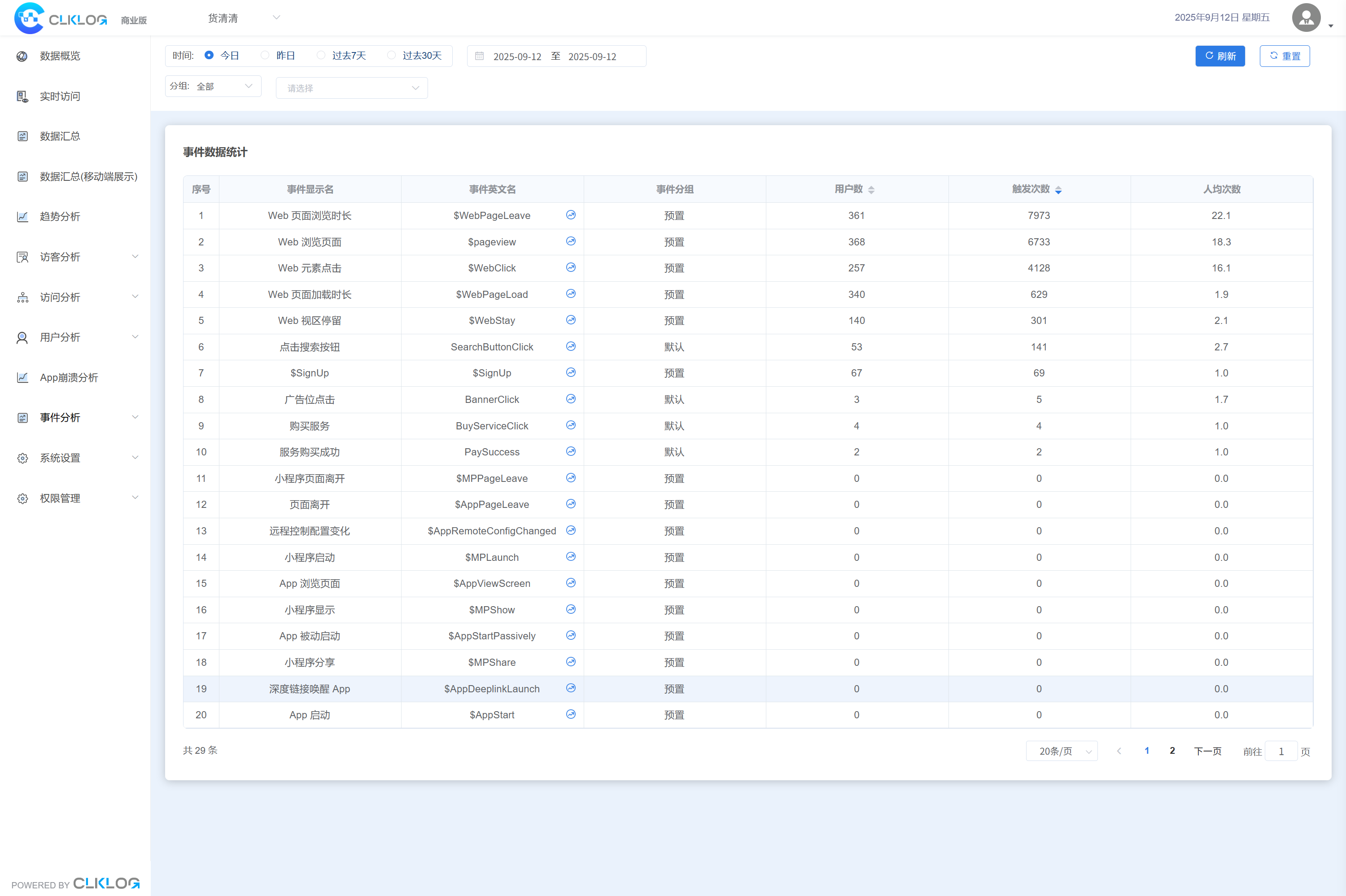Sort by 触发次数 column arrows
This screenshot has height=896, width=1346.
pyautogui.click(x=1058, y=190)
